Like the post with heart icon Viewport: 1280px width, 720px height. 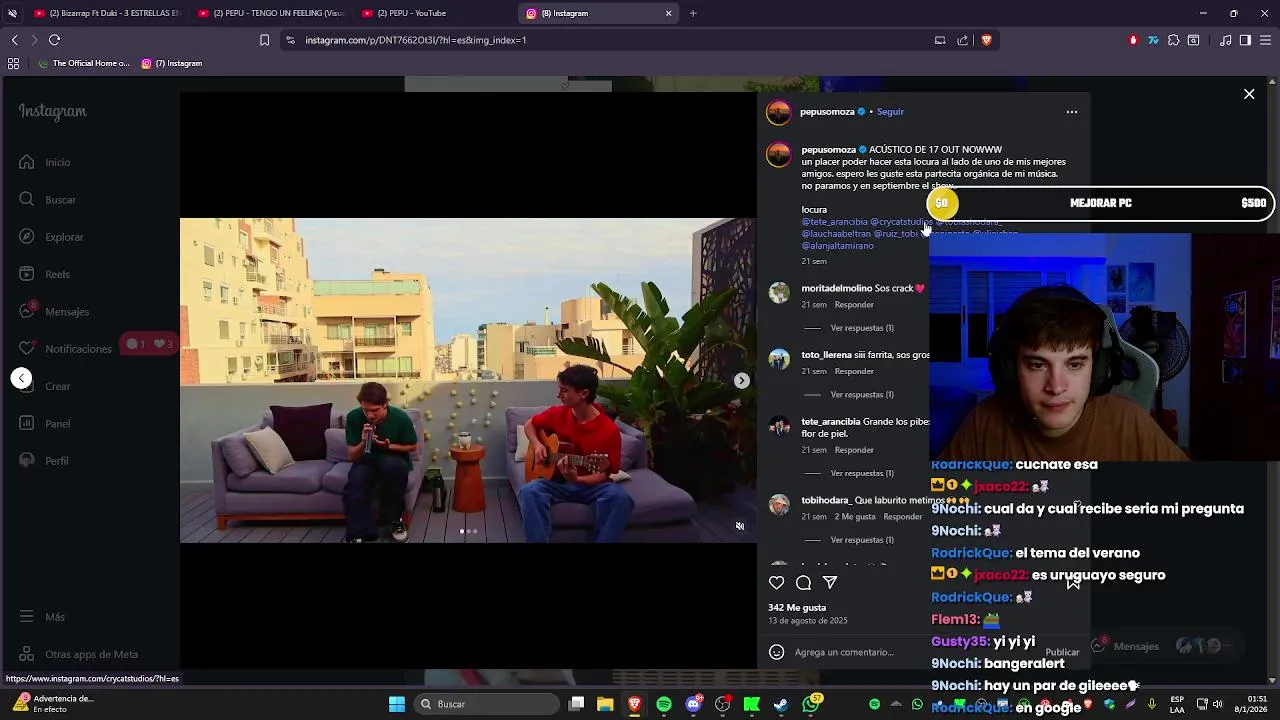coord(777,582)
